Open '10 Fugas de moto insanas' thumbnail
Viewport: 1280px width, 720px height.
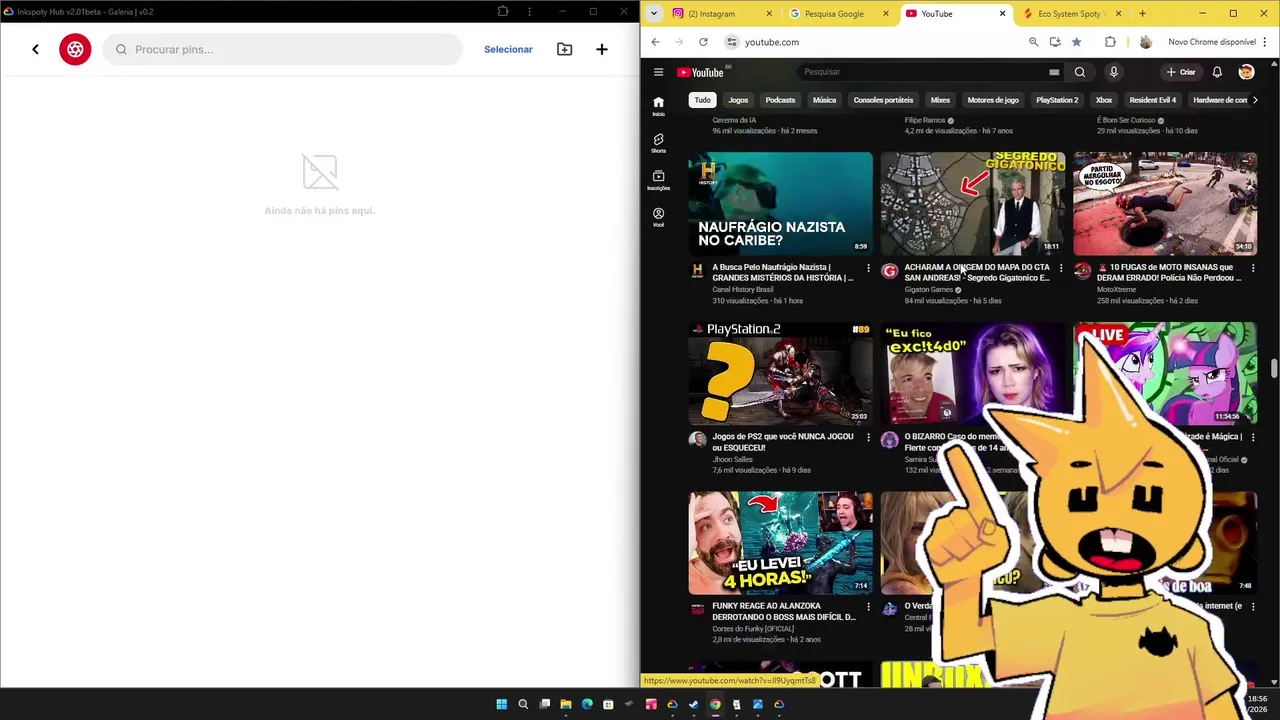coord(1165,203)
